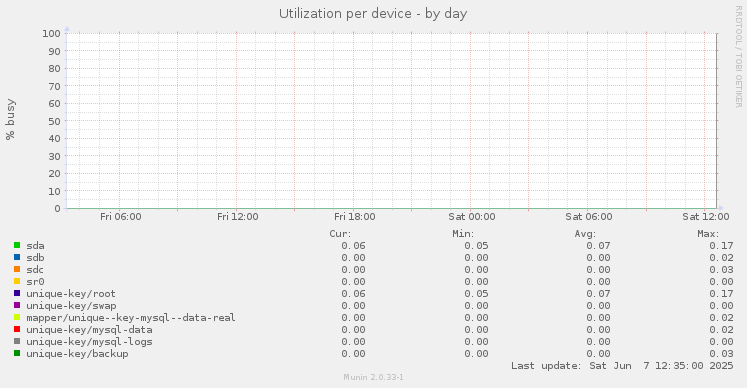Click the 50 y-axis tick label
Screen dimensions: 747x388
pos(54,121)
